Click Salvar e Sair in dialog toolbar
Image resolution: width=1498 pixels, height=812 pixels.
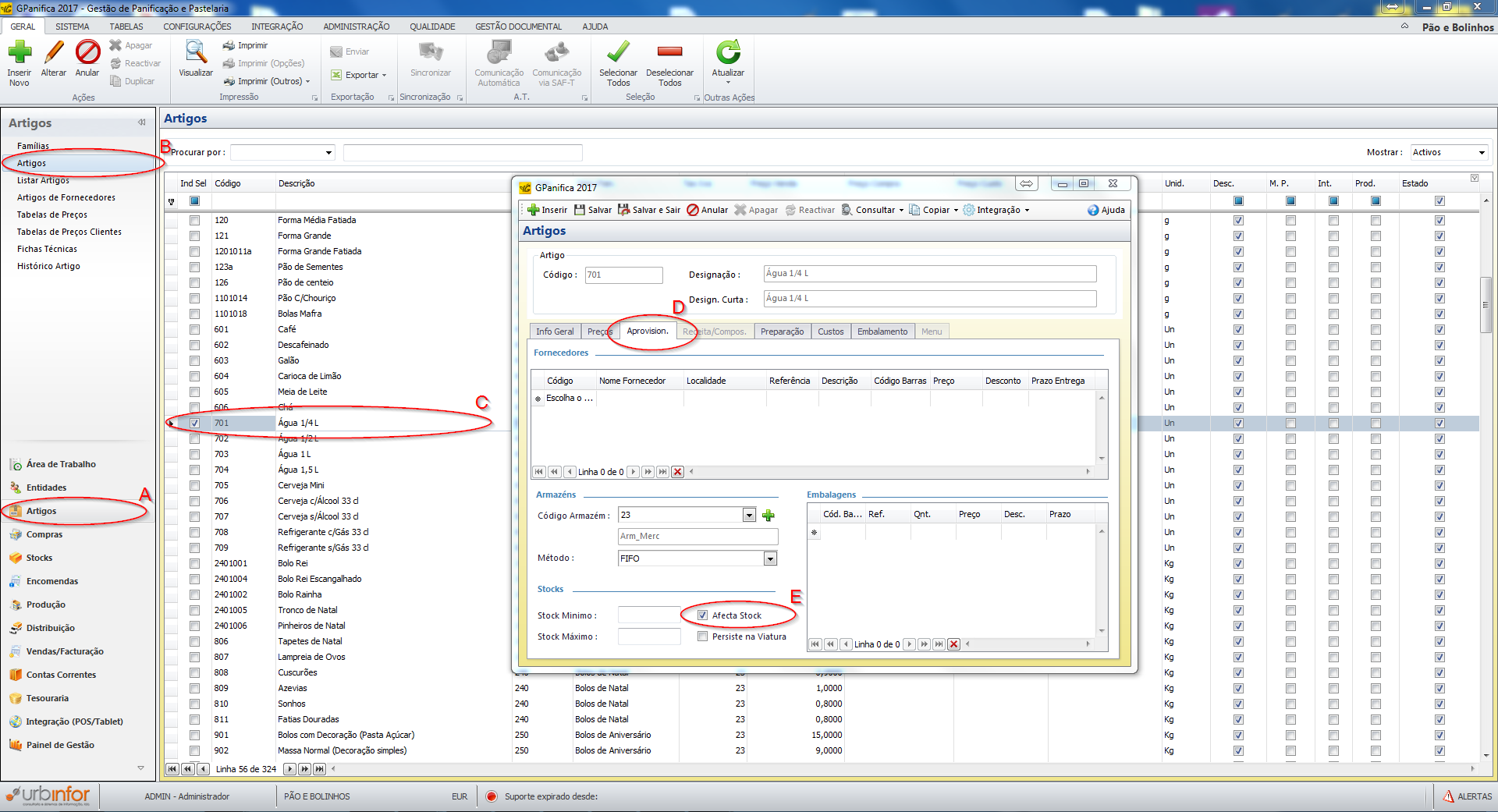649,210
